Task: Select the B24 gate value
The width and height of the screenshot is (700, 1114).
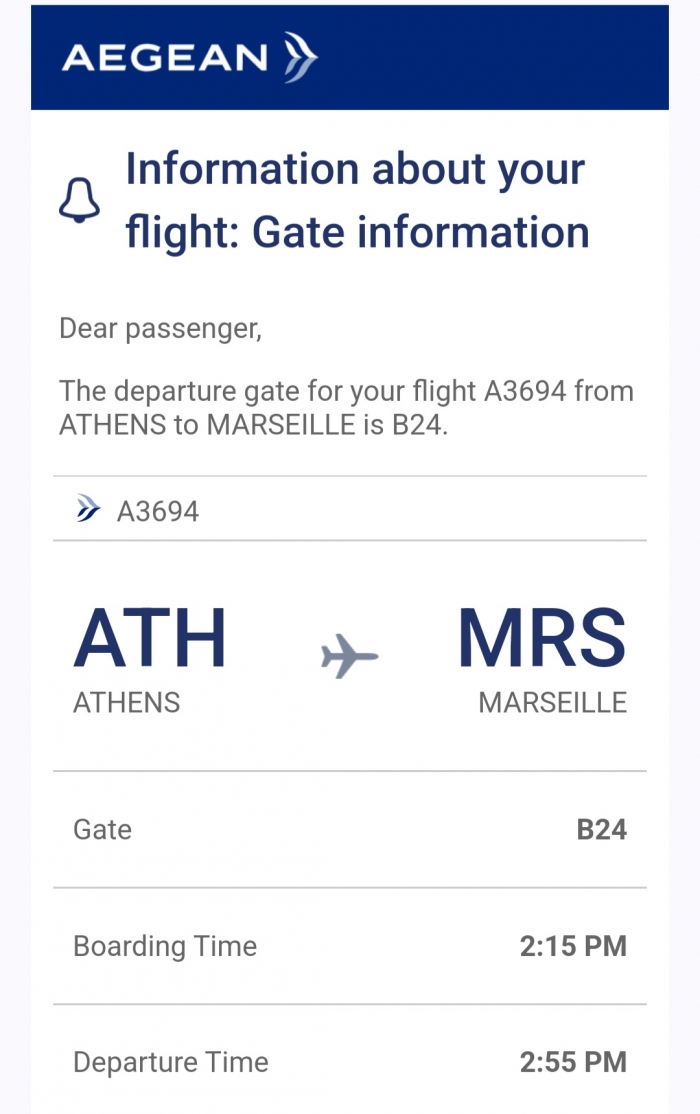Action: [601, 829]
